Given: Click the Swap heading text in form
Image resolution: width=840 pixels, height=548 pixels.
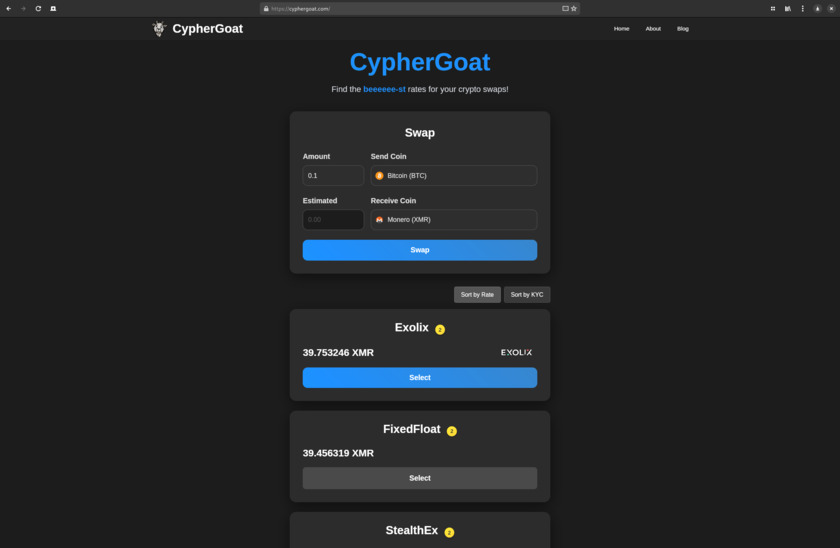Looking at the screenshot, I should tap(420, 133).
